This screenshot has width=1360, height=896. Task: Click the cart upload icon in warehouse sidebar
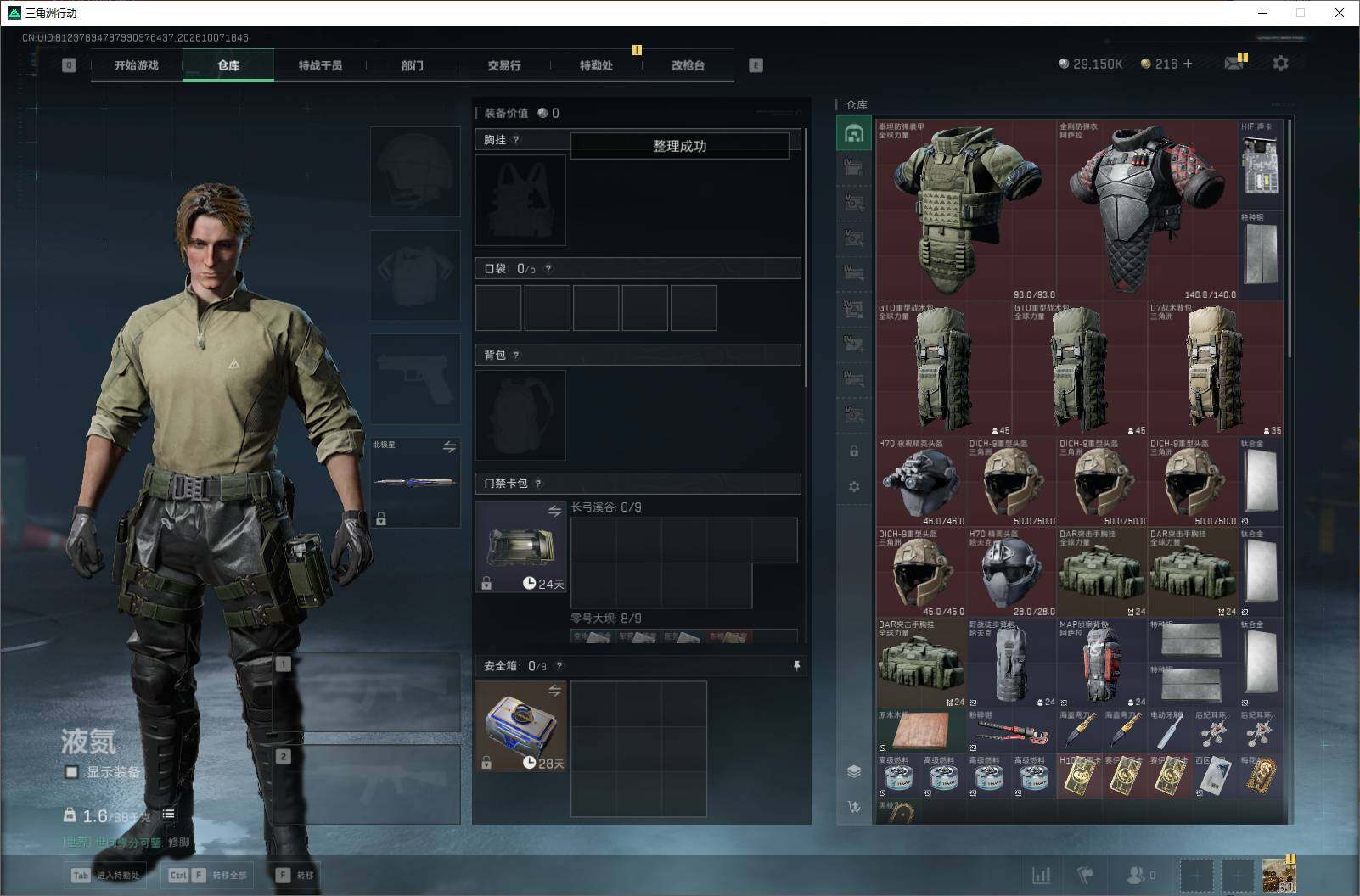(854, 806)
